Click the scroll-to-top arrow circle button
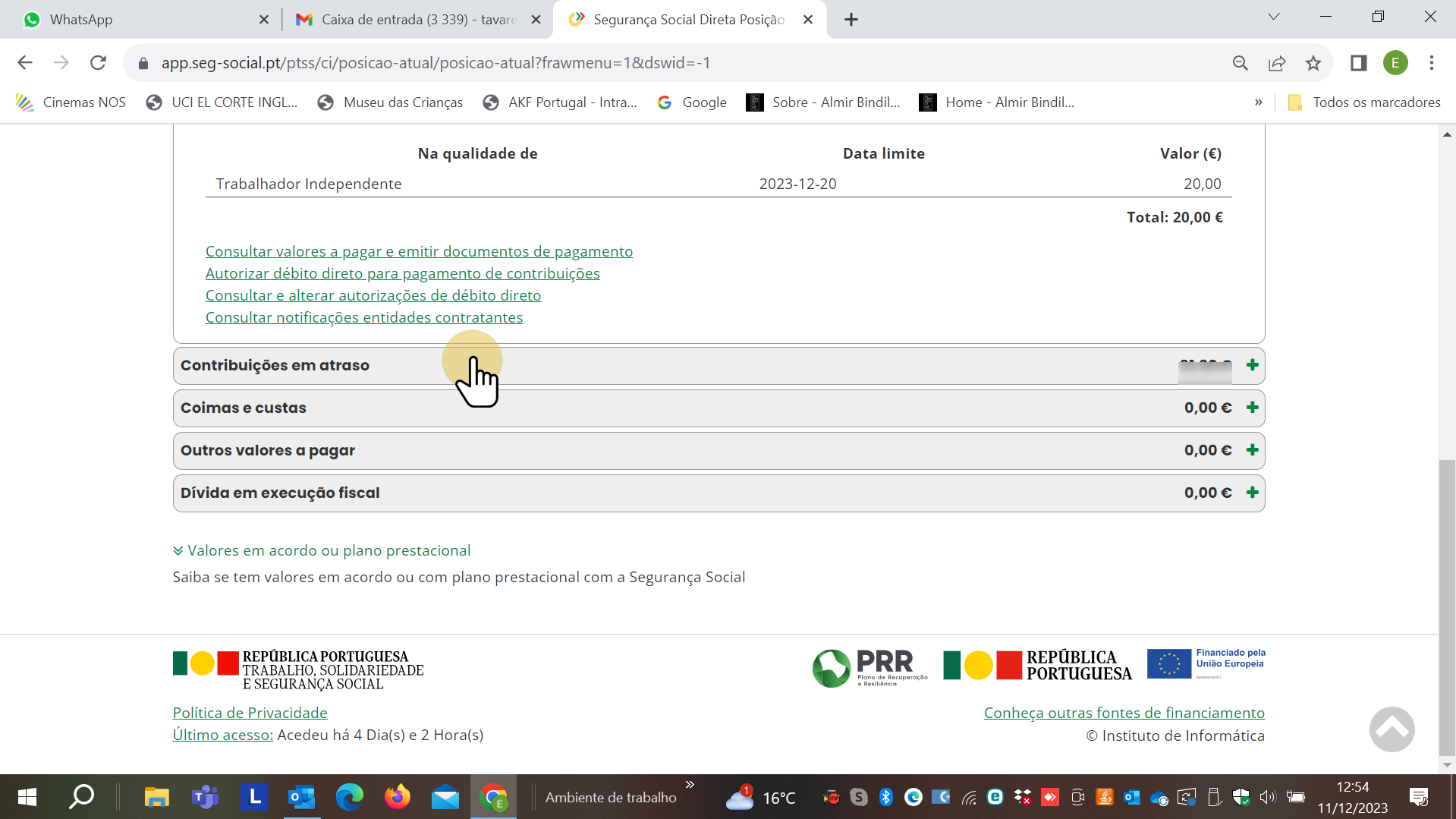The height and width of the screenshot is (819, 1456). pyautogui.click(x=1392, y=729)
